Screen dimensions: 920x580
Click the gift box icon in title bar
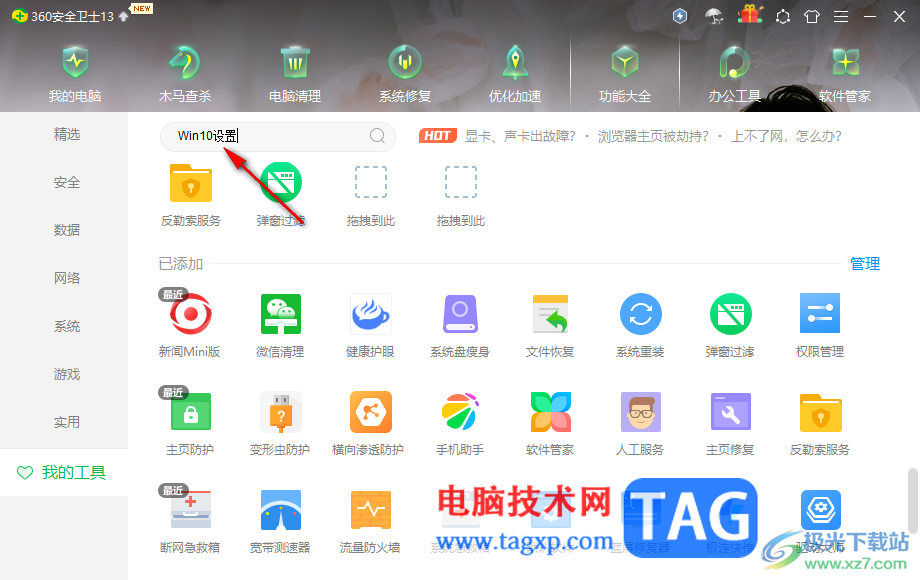[x=750, y=14]
